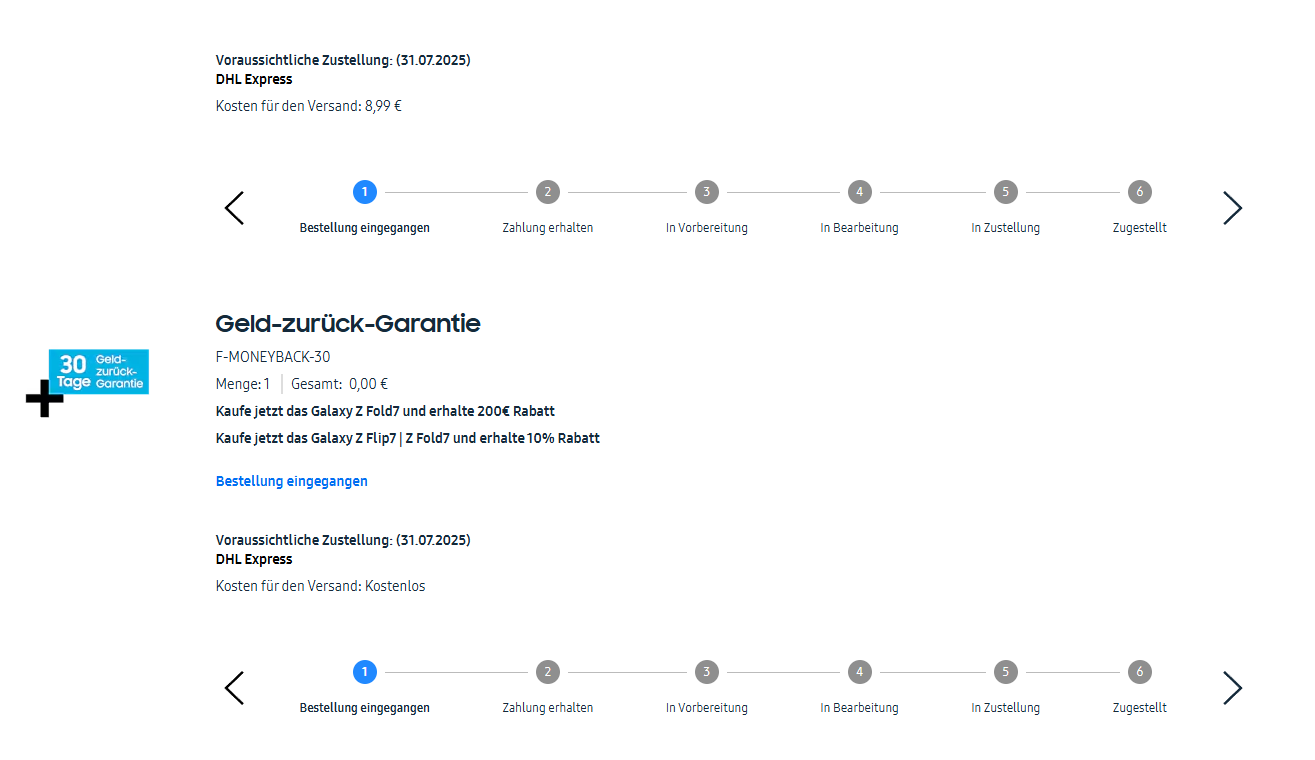
Task: Click the 'Geld-zurück-Garantie' product heading
Action: 348,324
